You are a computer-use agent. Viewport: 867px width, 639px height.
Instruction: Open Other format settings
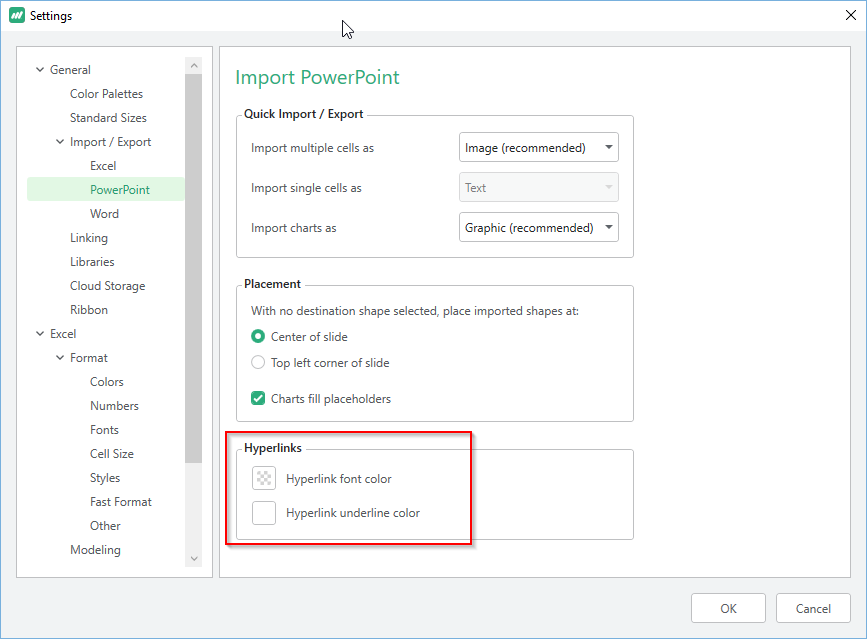pyautogui.click(x=105, y=526)
